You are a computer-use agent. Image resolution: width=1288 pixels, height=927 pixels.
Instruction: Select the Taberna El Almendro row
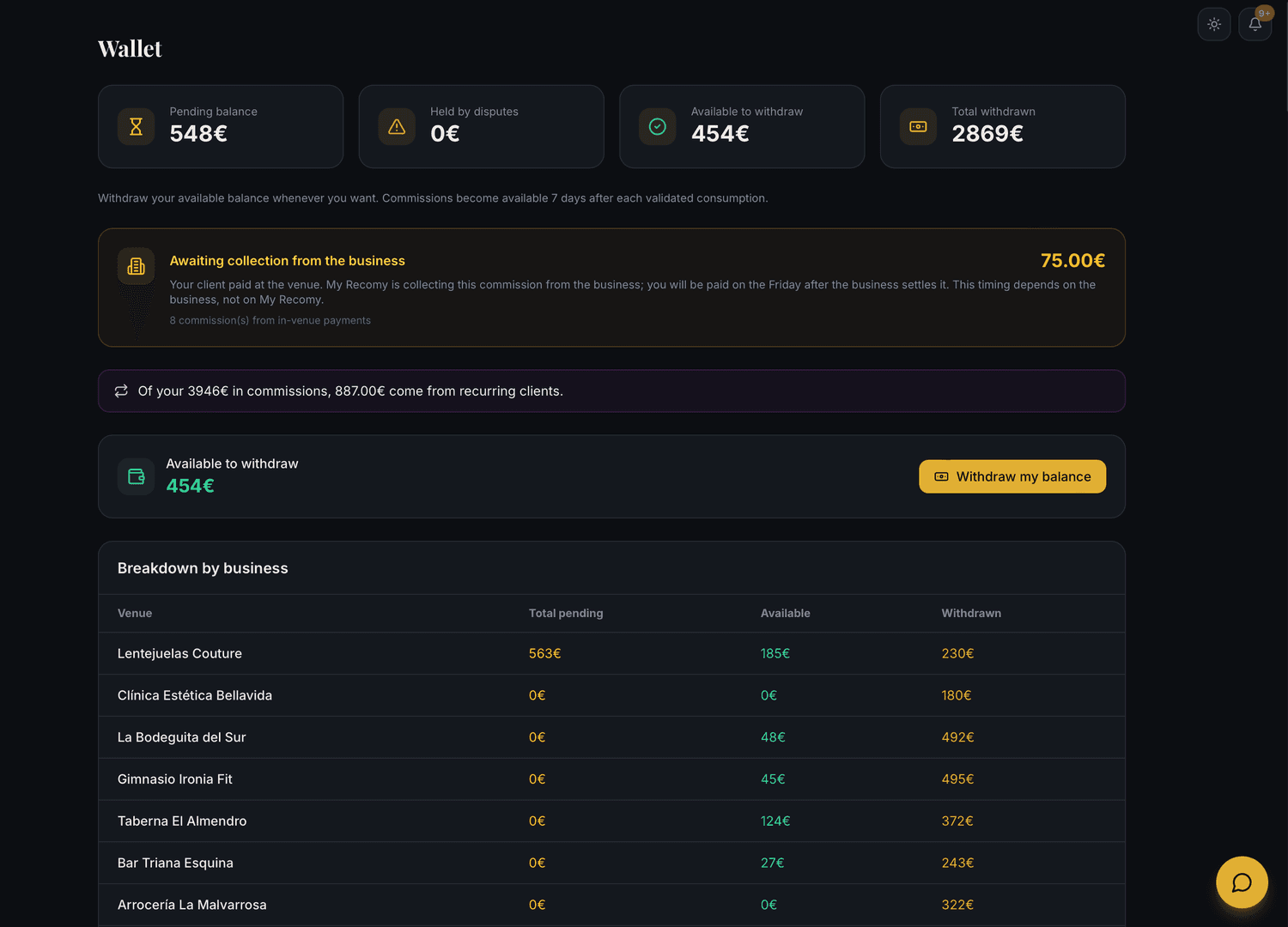(611, 821)
